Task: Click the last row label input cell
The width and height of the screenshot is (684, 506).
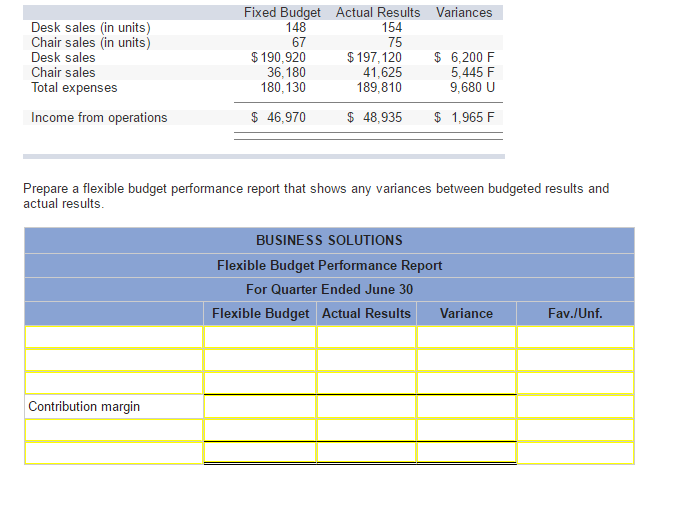Action: (x=114, y=453)
